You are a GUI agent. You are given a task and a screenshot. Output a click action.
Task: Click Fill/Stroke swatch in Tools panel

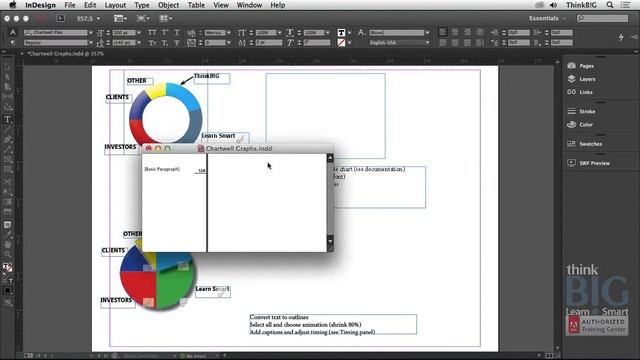7,268
